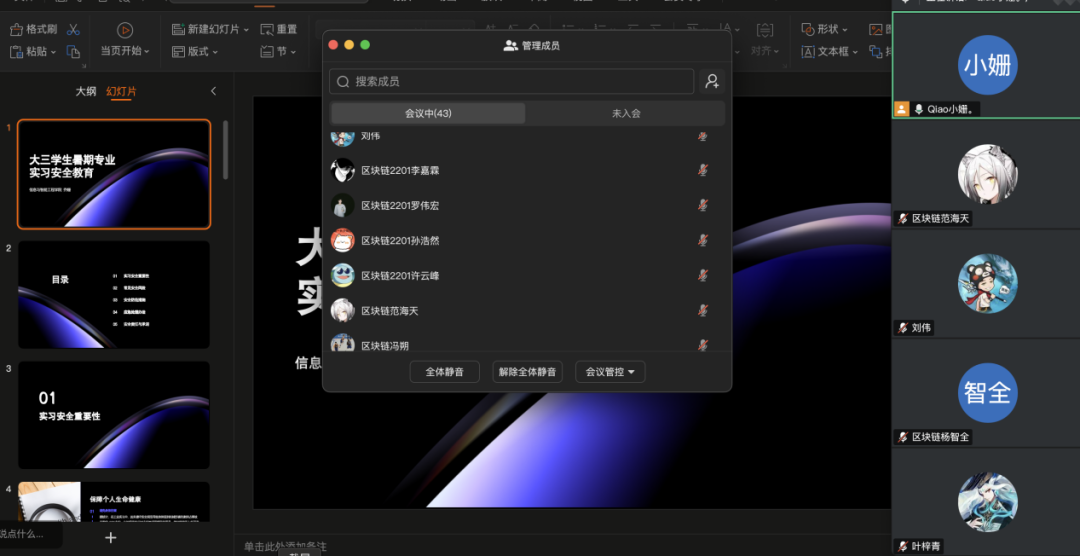The width and height of the screenshot is (1080, 556).
Task: Toggle mute for 区块链2201罗伟宏 in the list
Action: coord(703,205)
